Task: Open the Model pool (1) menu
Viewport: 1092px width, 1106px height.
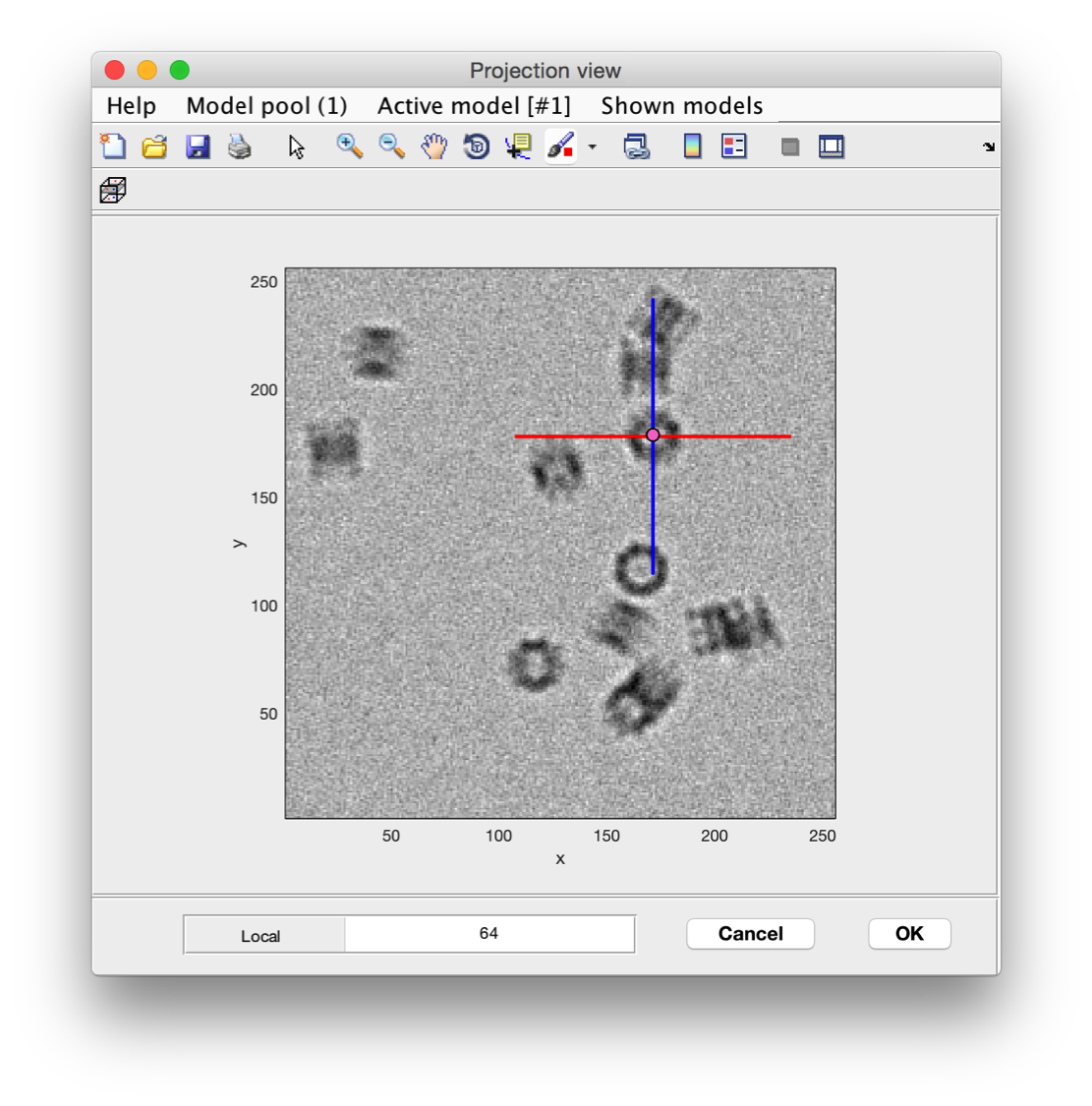Action: pyautogui.click(x=266, y=106)
